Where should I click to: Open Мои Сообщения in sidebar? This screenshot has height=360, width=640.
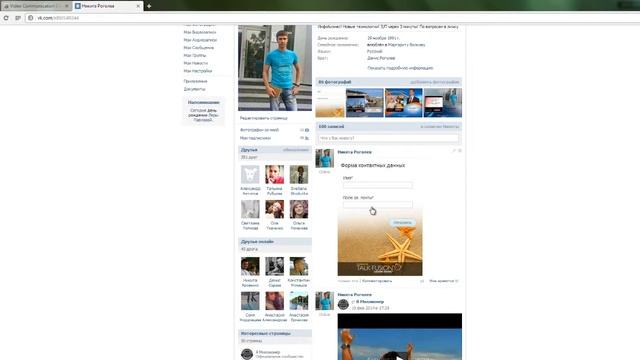pos(198,48)
